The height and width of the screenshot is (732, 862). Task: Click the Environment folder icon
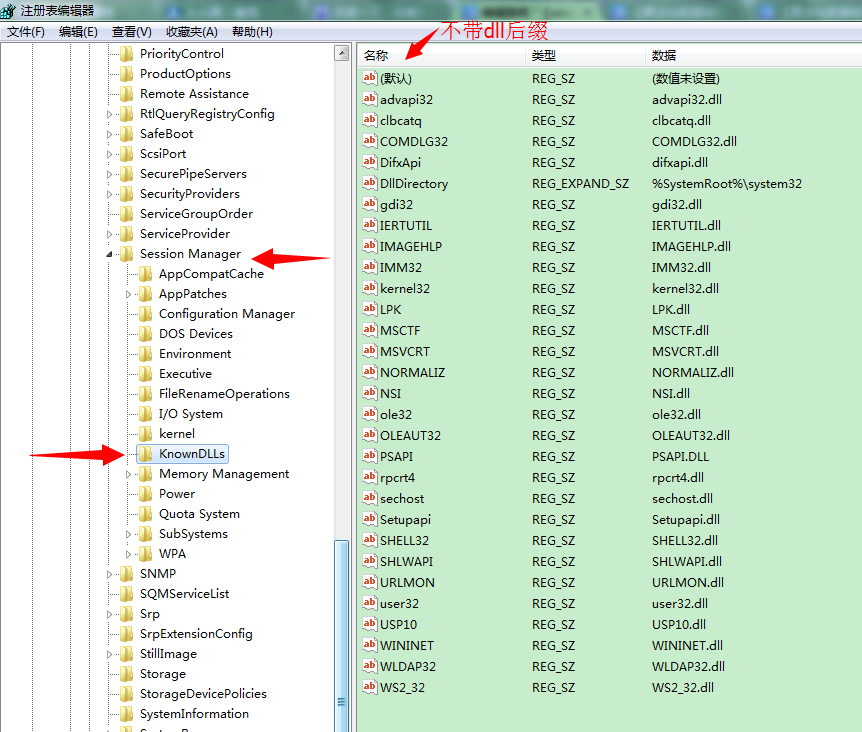tap(145, 353)
